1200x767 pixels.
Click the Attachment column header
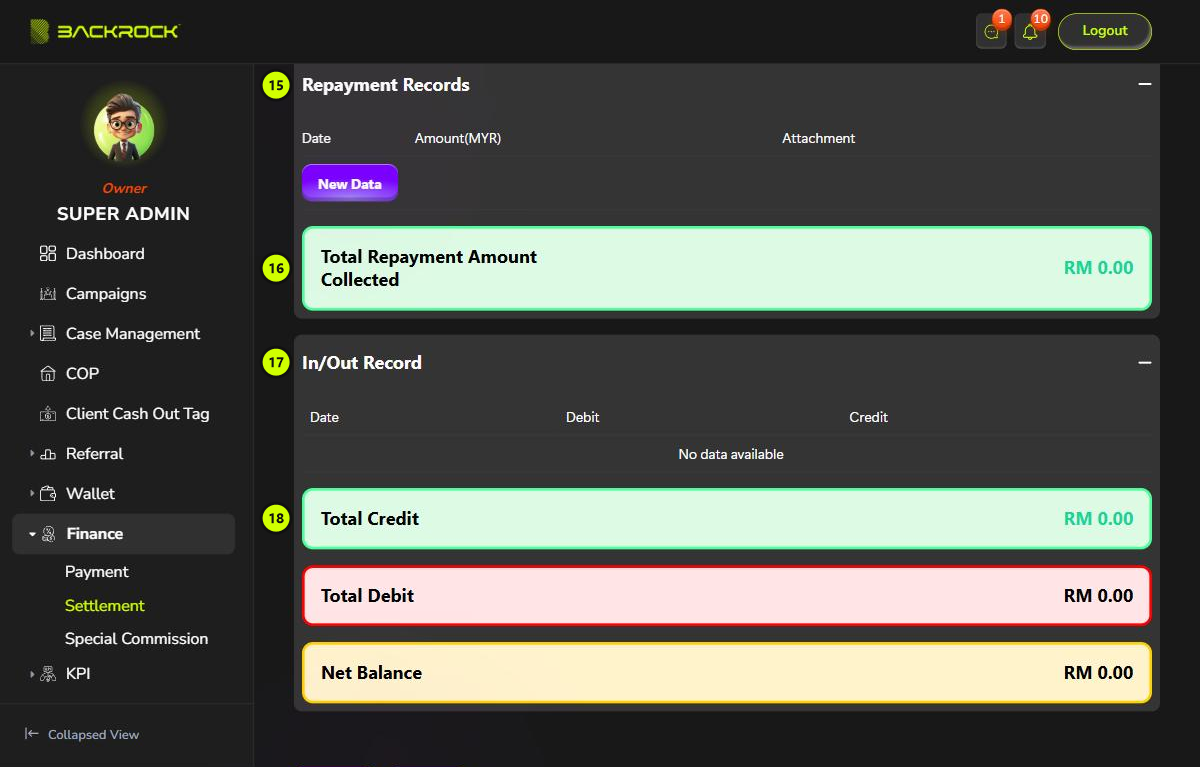pyautogui.click(x=819, y=138)
